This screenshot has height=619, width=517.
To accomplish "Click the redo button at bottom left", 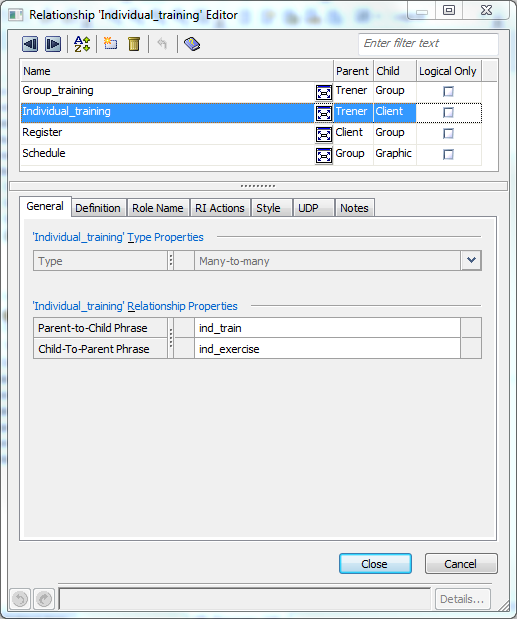I will [x=44, y=599].
